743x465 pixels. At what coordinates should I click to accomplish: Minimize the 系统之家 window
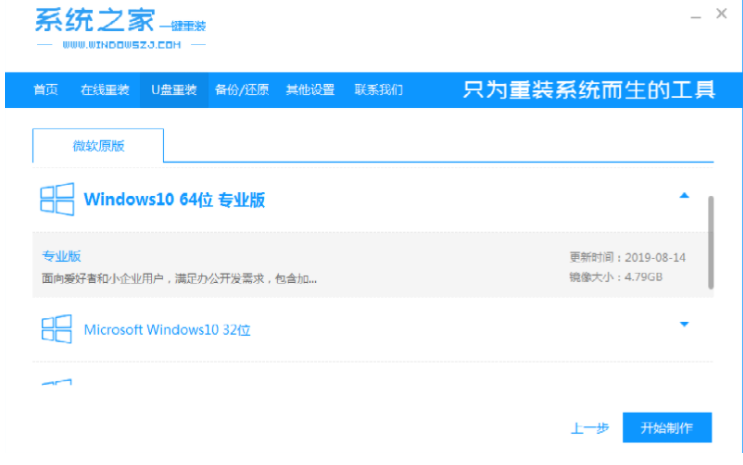coord(695,17)
